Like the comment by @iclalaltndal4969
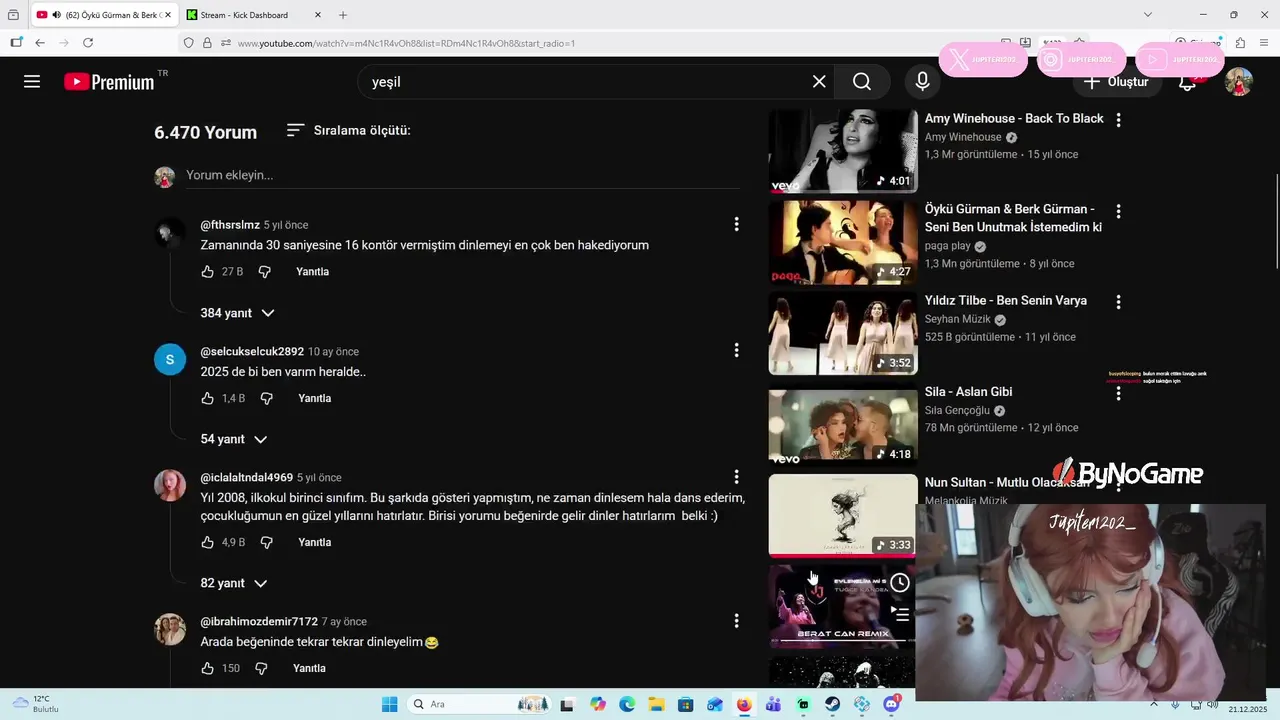Viewport: 1280px width, 720px height. tap(207, 542)
